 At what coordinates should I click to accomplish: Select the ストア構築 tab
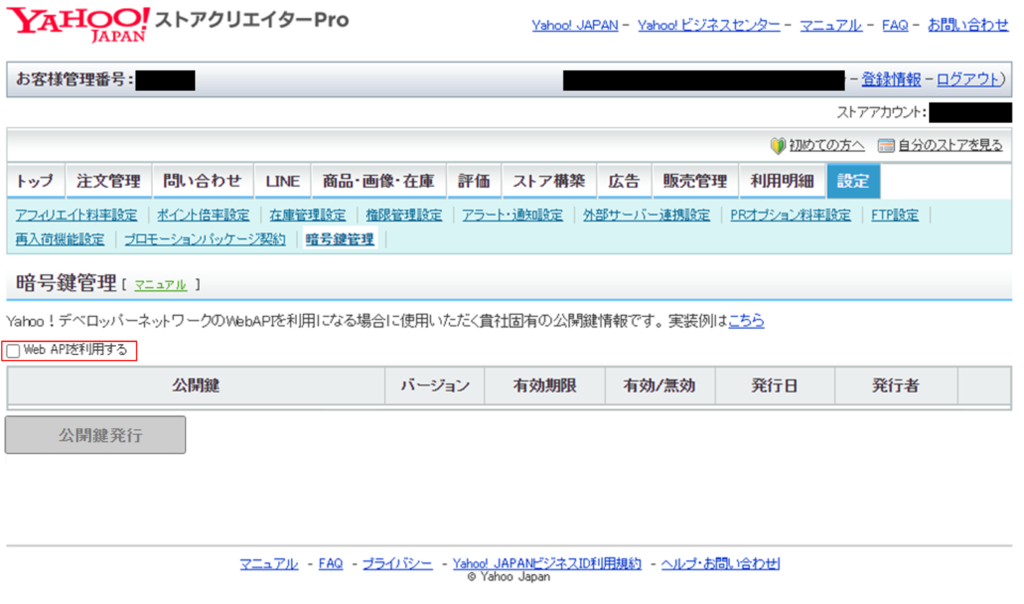click(548, 181)
